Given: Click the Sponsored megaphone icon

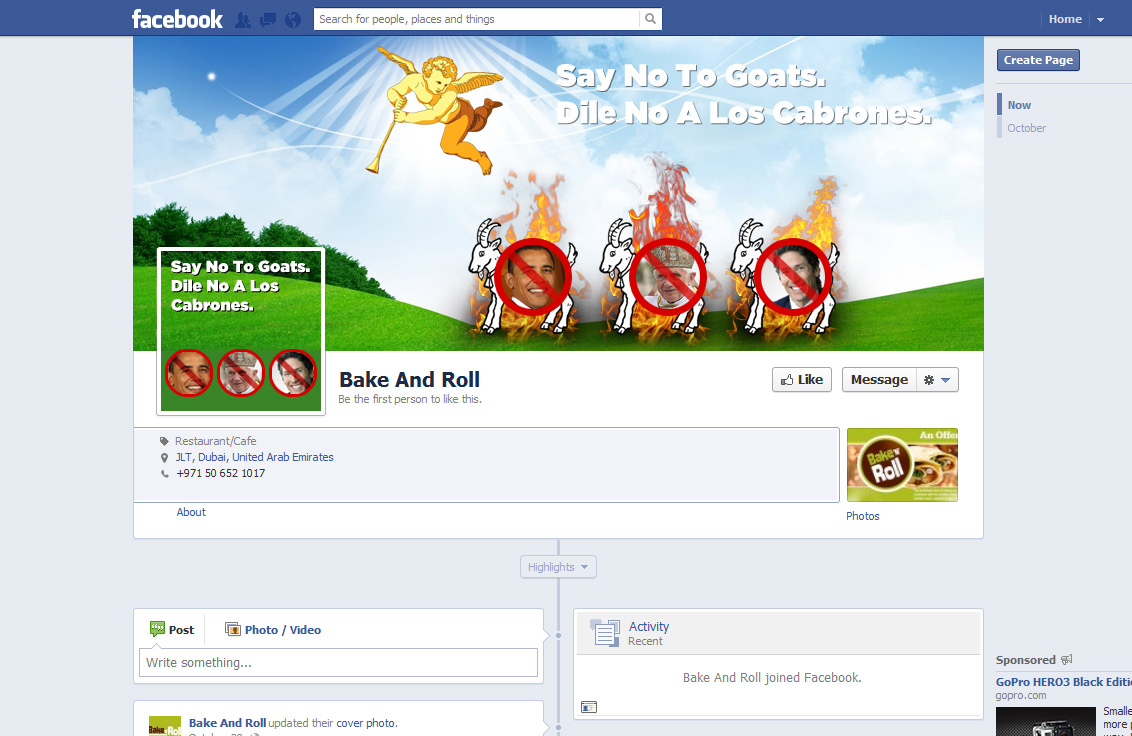Looking at the screenshot, I should [1066, 659].
